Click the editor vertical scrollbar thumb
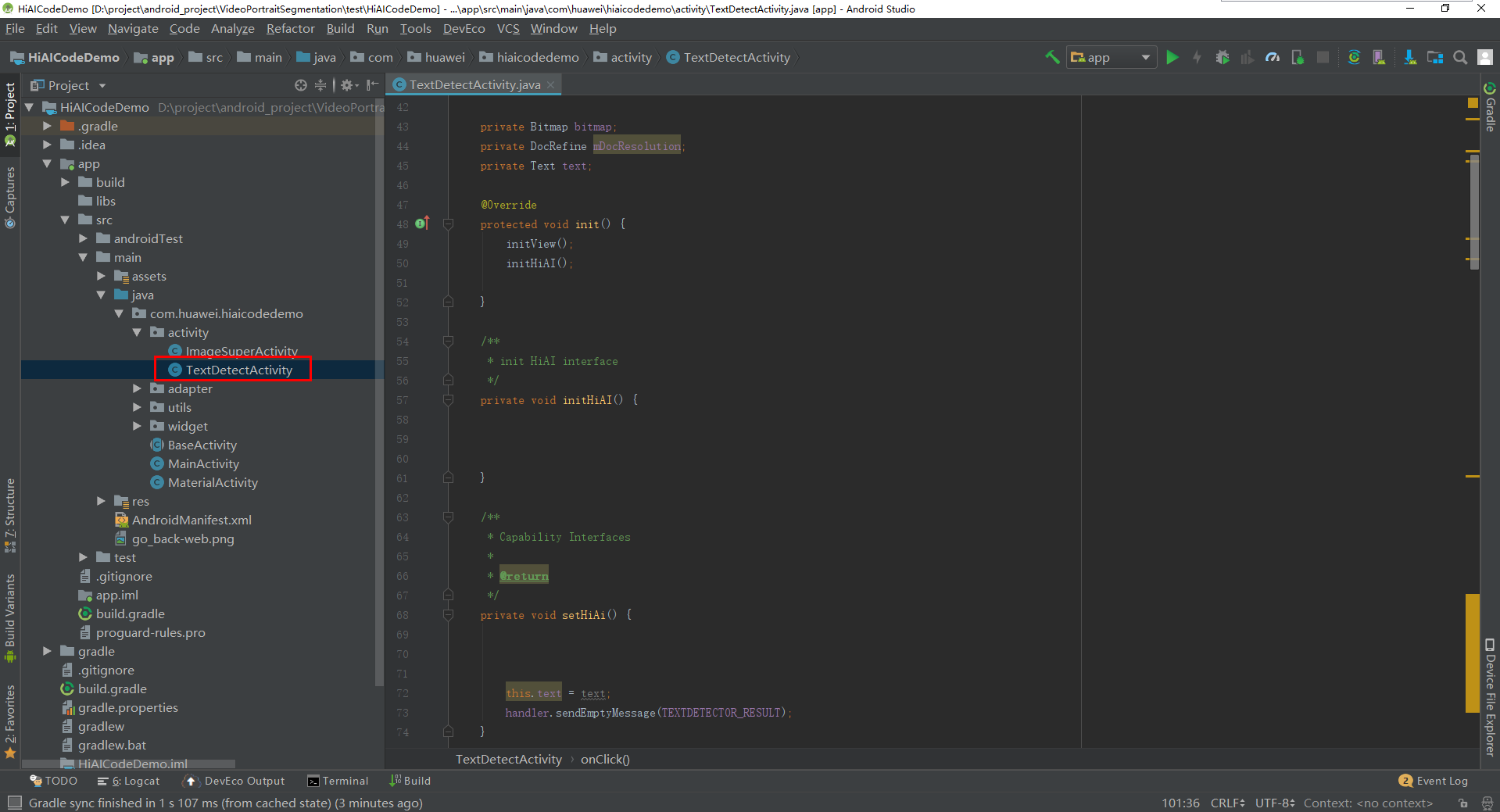This screenshot has height=812, width=1500. pyautogui.click(x=1474, y=211)
